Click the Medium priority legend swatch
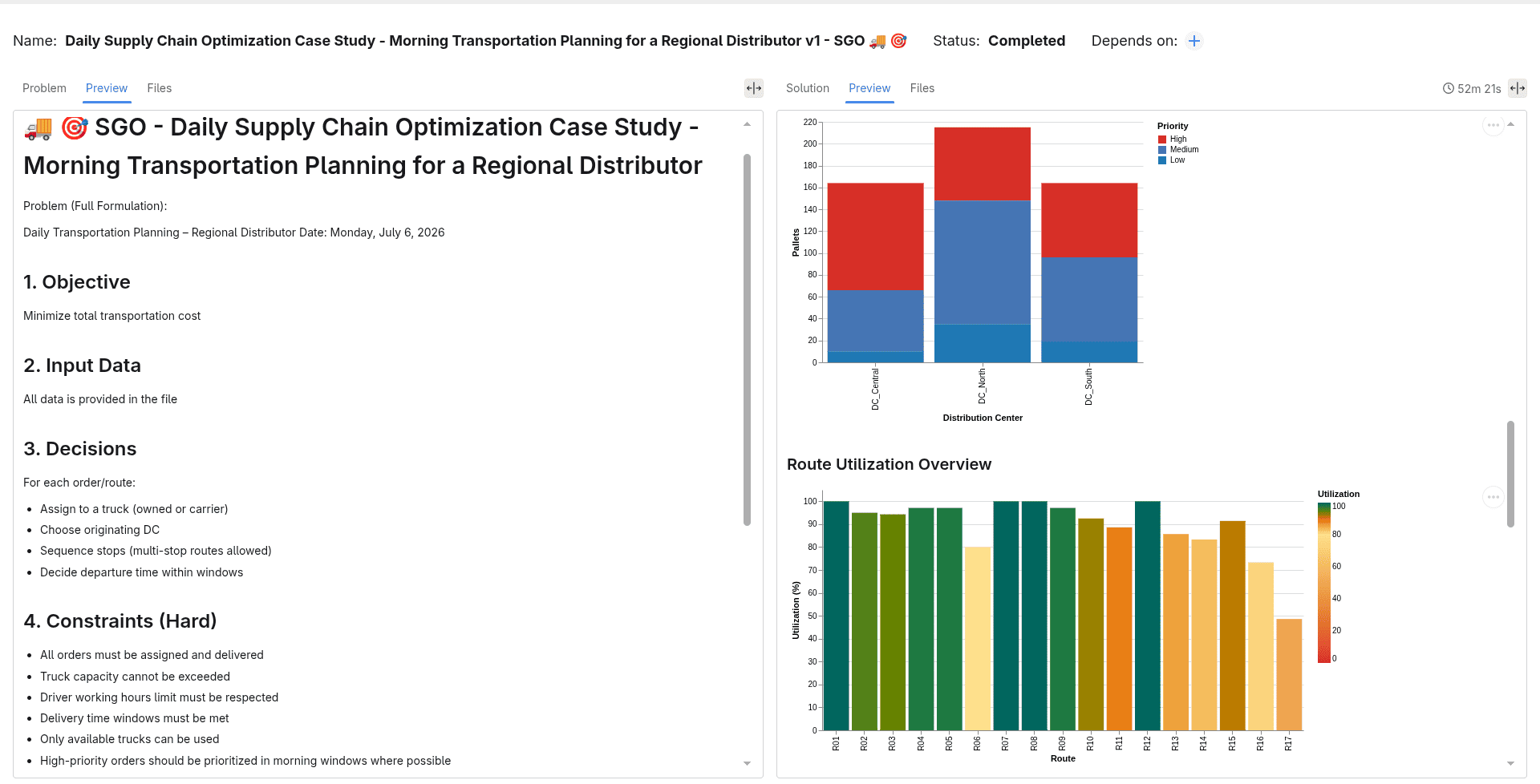The width and height of the screenshot is (1540, 784). [1162, 150]
